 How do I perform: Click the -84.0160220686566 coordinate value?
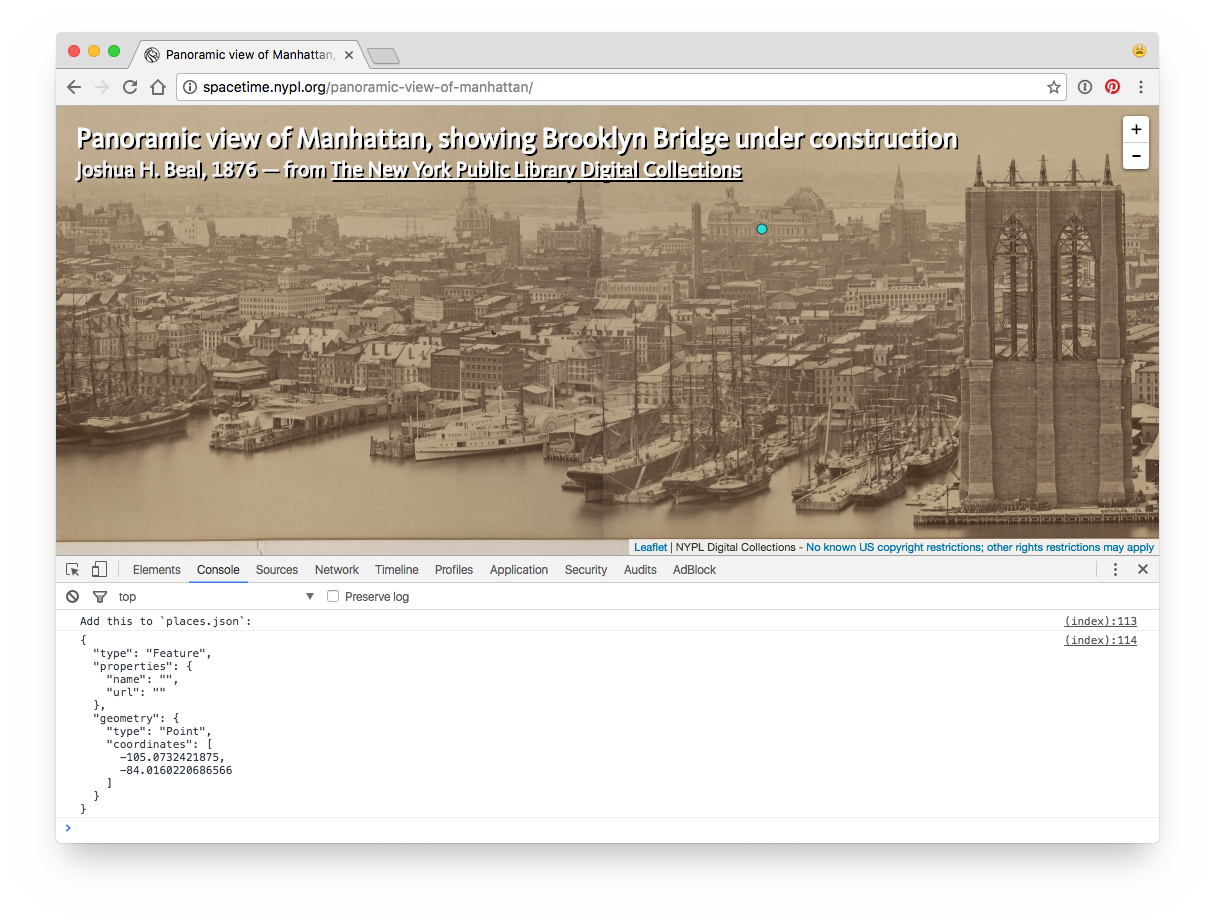[176, 770]
